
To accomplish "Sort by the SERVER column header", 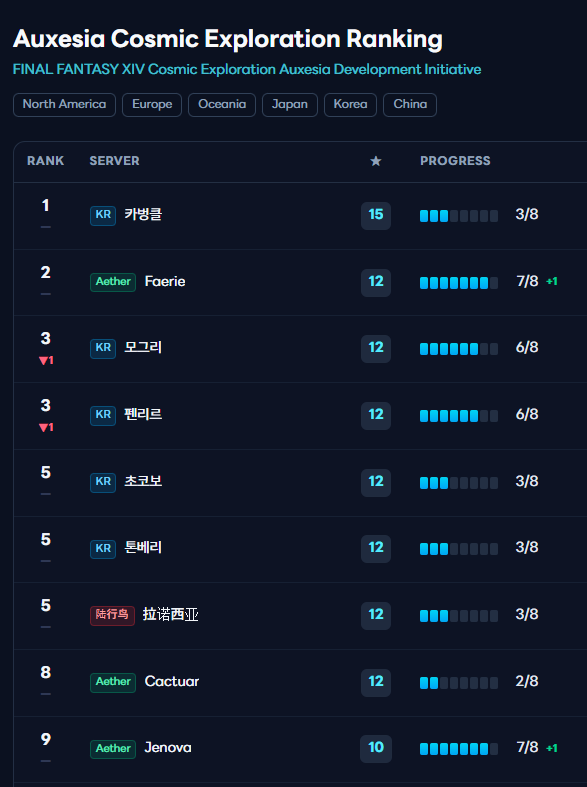I will coord(114,161).
